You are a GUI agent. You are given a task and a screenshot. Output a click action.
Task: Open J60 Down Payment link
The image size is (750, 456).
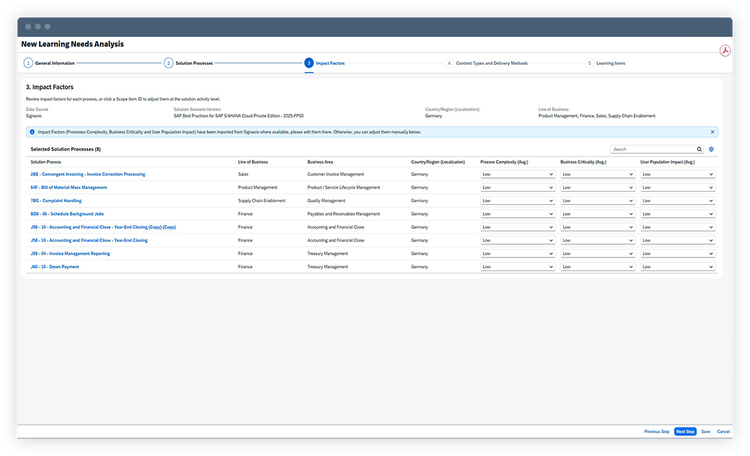tap(55, 267)
